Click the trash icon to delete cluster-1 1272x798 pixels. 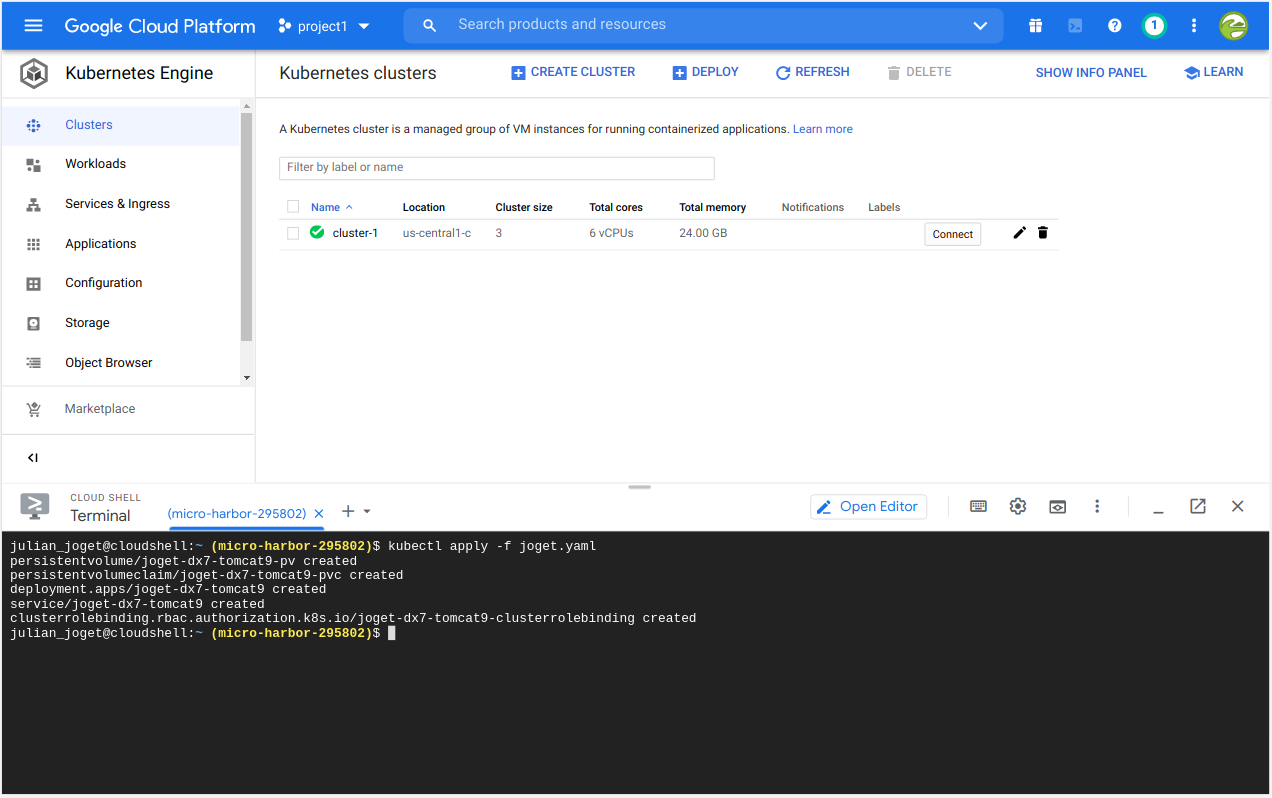tap(1043, 233)
